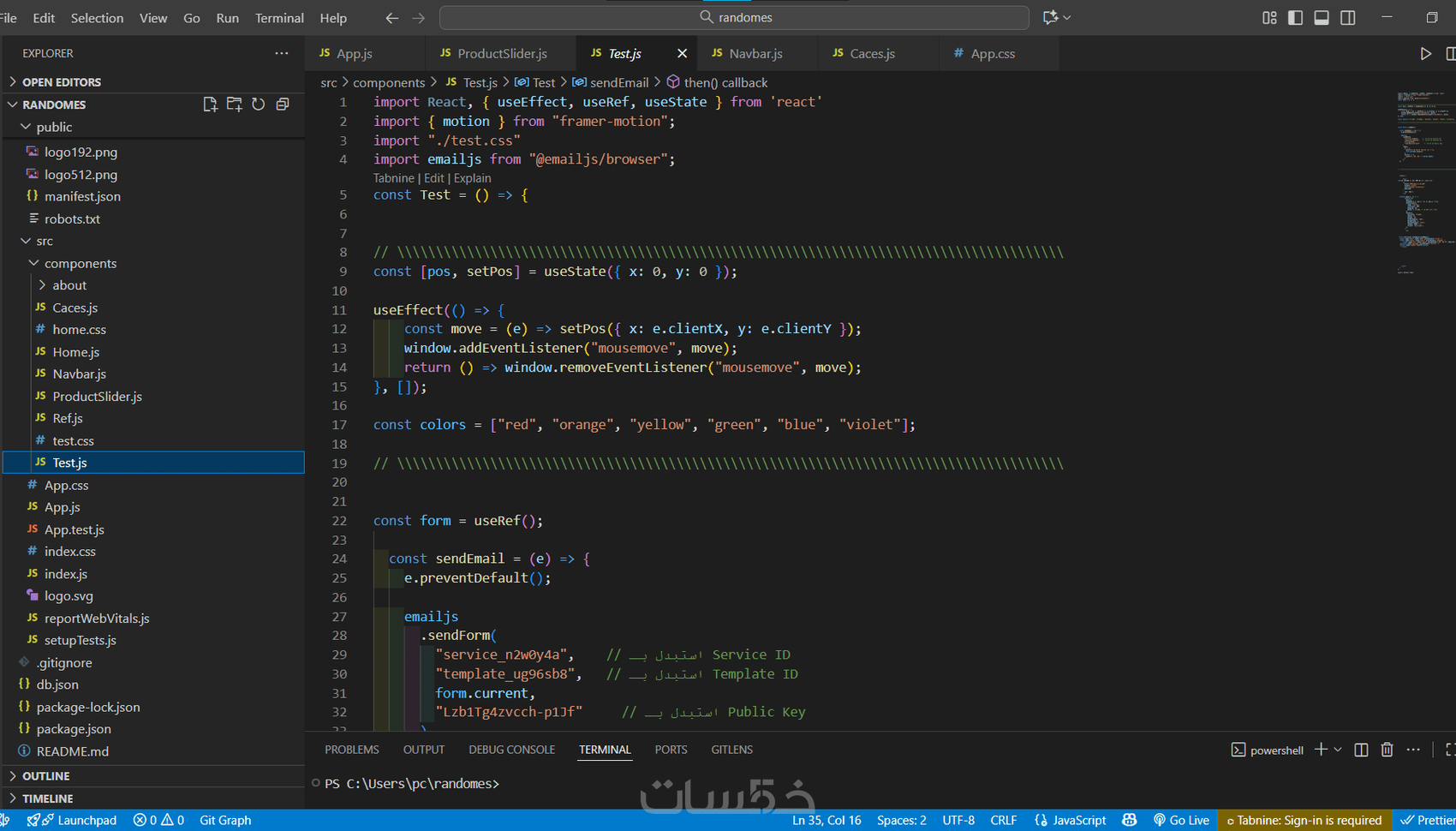This screenshot has height=831, width=1456.
Task: Kill terminal using the trash icon
Action: point(1387,750)
